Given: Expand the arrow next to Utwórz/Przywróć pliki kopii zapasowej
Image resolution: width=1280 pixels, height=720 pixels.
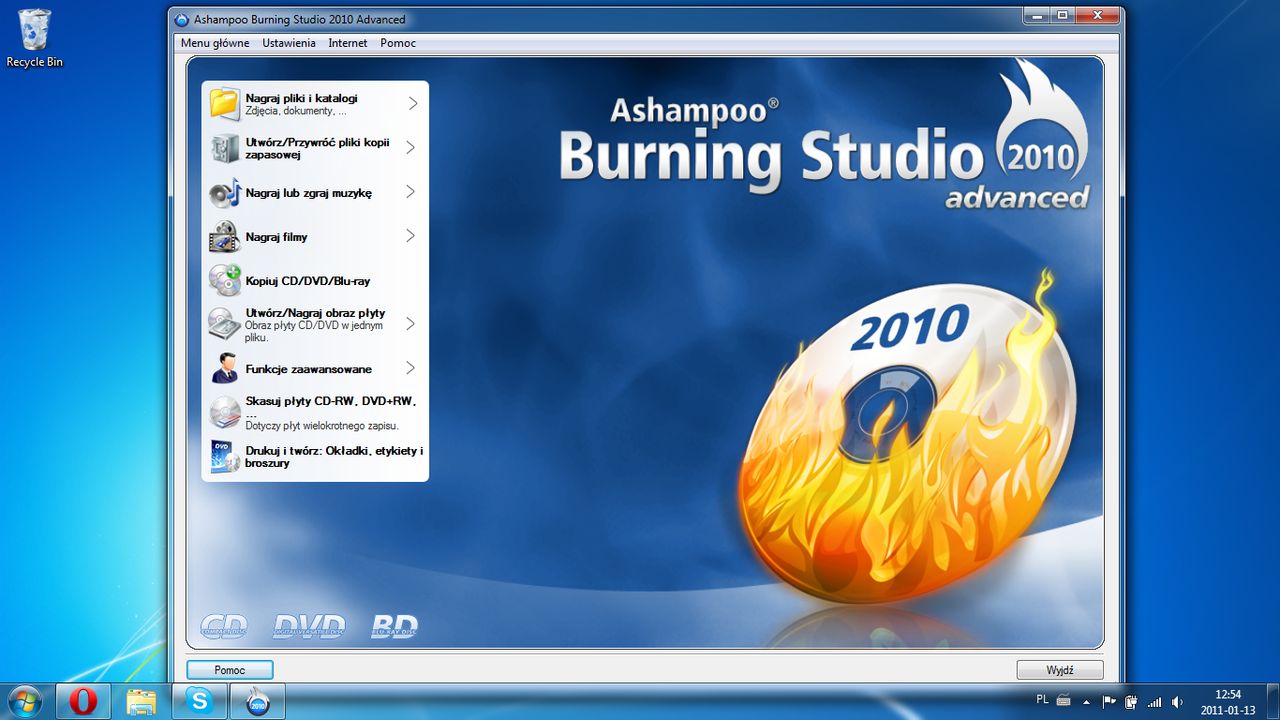Looking at the screenshot, I should point(412,148).
